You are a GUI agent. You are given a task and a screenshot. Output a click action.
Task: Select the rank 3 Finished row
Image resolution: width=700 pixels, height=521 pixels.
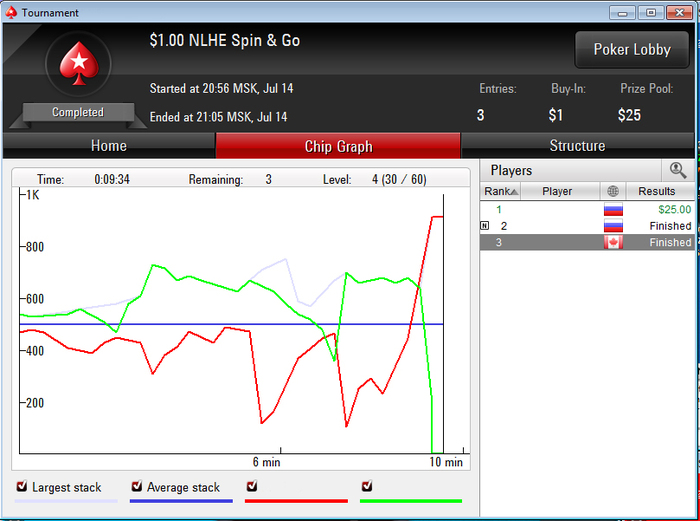pyautogui.click(x=587, y=242)
